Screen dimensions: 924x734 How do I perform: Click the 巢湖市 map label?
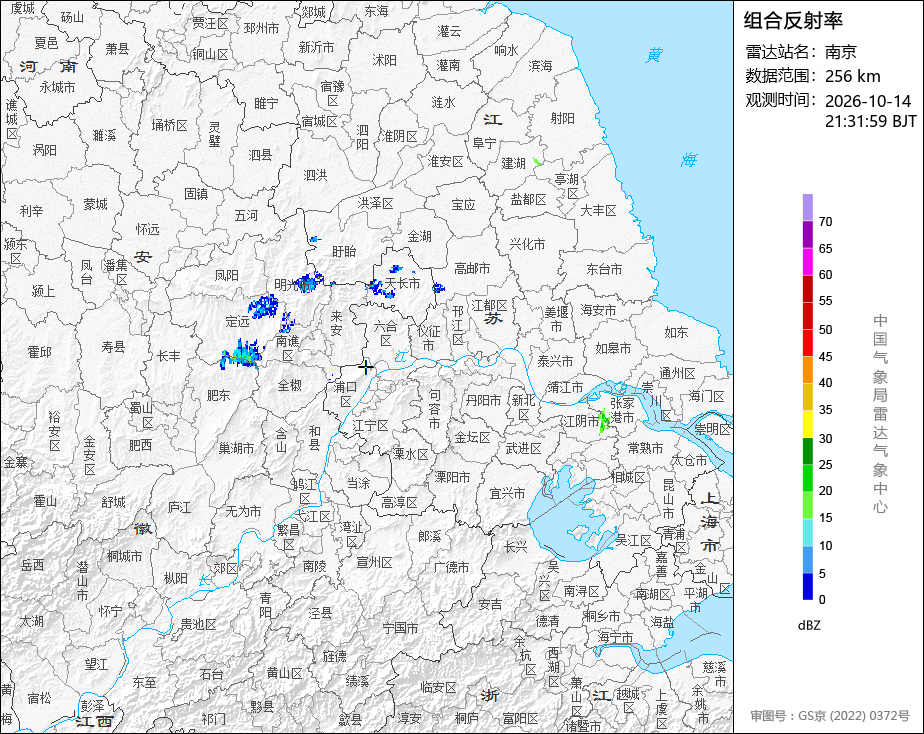coord(236,448)
